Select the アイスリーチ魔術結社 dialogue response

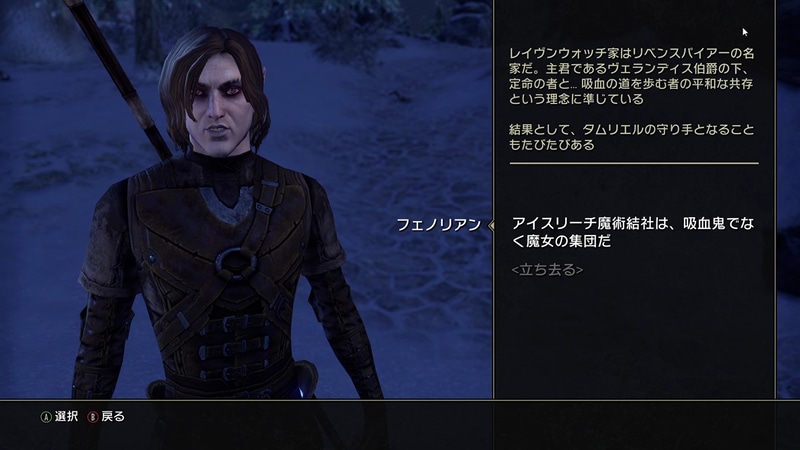pos(633,232)
